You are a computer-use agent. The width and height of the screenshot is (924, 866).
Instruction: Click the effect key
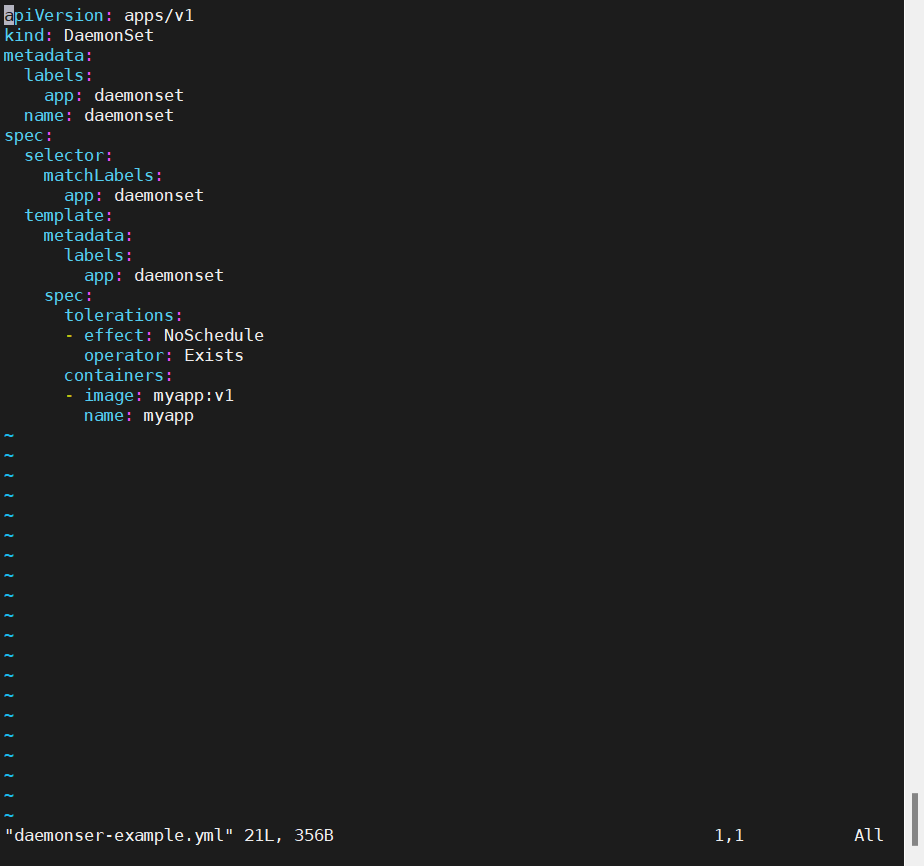114,336
